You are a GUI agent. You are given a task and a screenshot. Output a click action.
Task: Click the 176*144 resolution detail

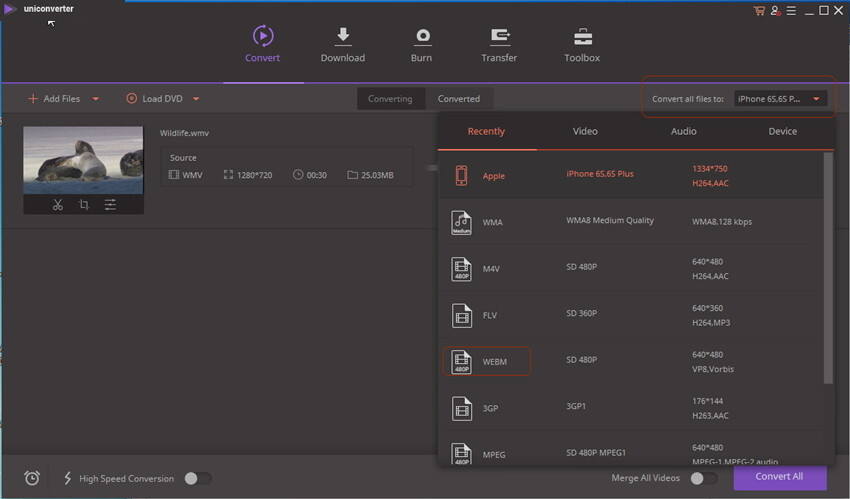[x=707, y=401]
